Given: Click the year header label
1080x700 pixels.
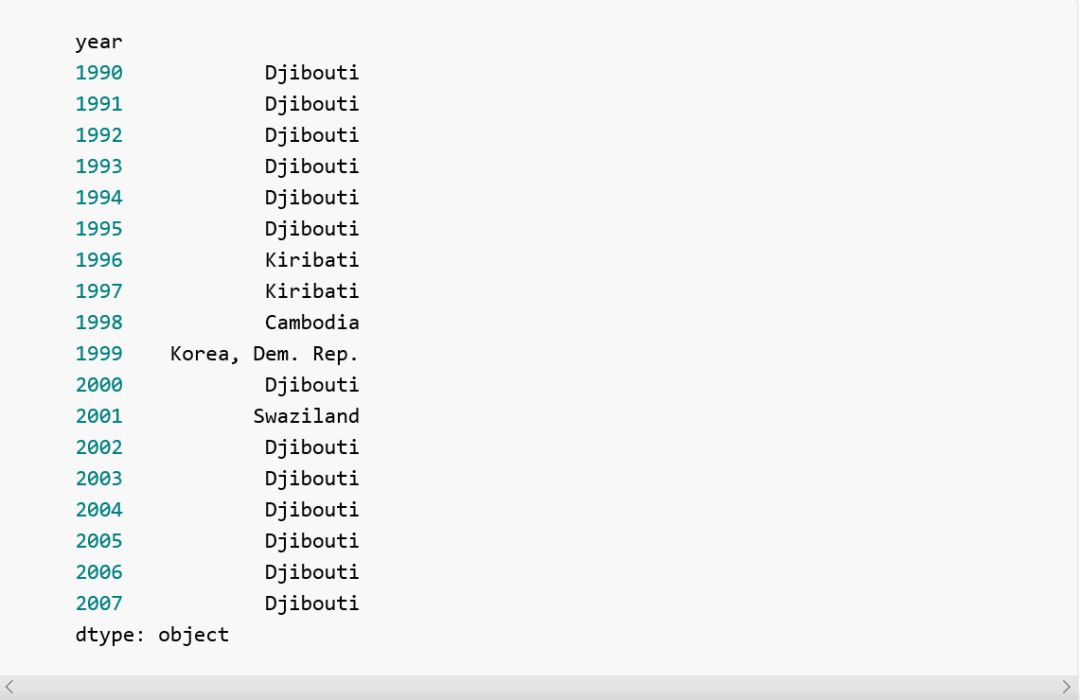Looking at the screenshot, I should pyautogui.click(x=98, y=42).
